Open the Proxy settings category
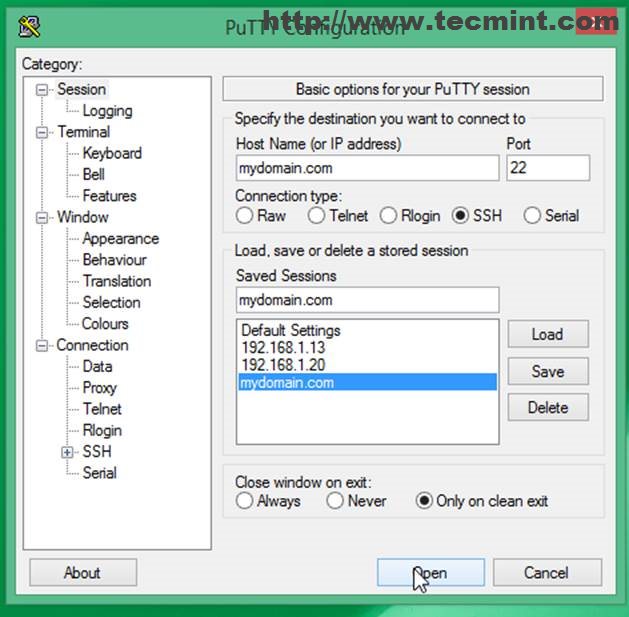The height and width of the screenshot is (617, 629). click(x=99, y=388)
